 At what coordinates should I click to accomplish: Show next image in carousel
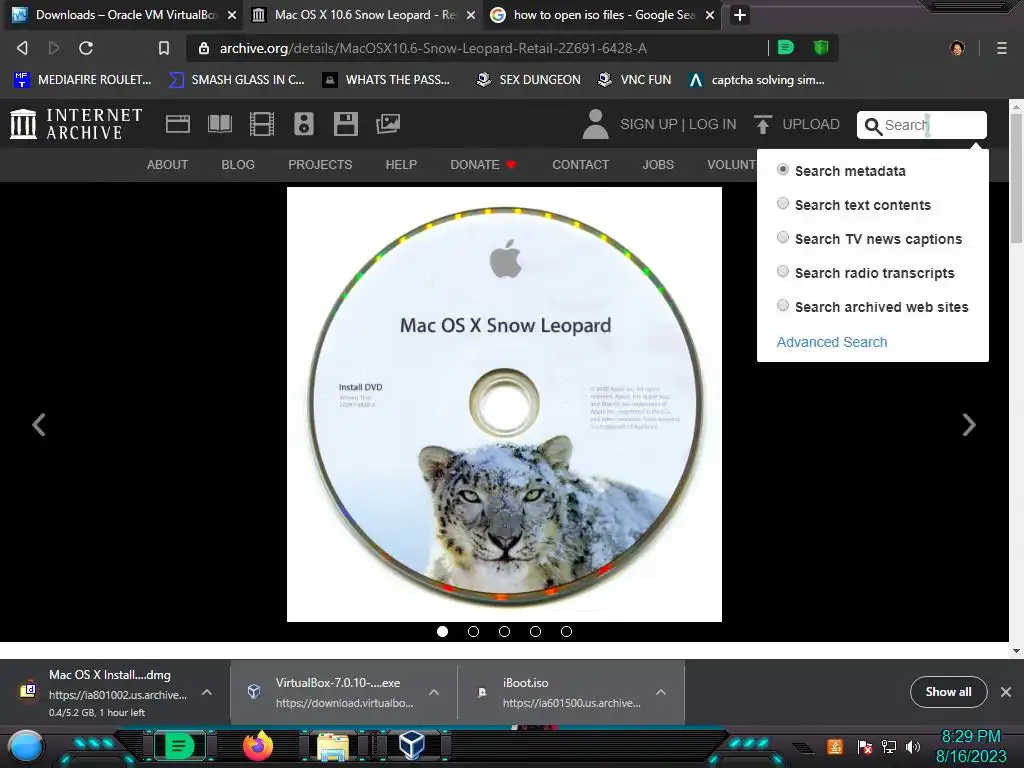point(969,424)
